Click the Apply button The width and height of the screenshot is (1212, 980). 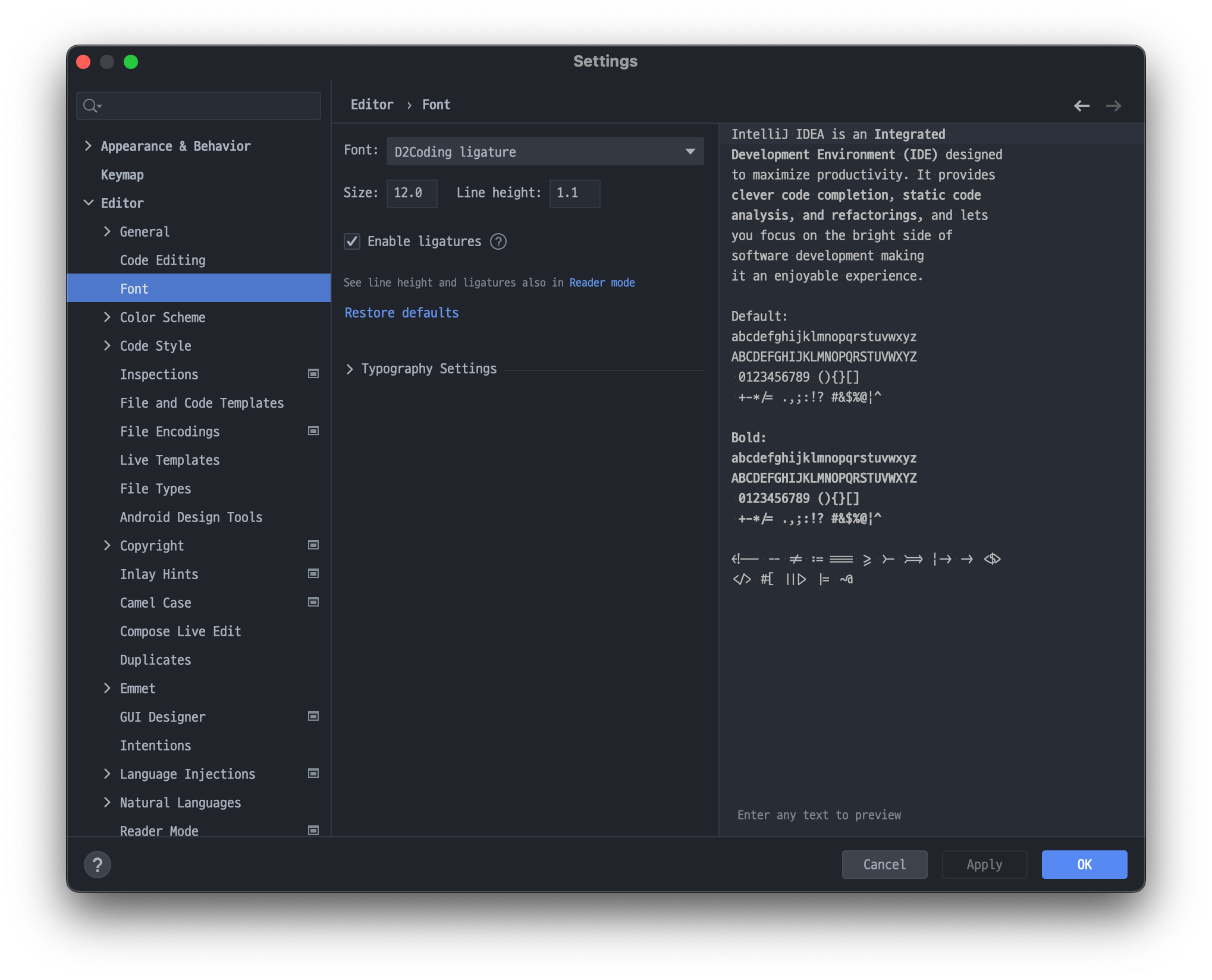pyautogui.click(x=984, y=864)
